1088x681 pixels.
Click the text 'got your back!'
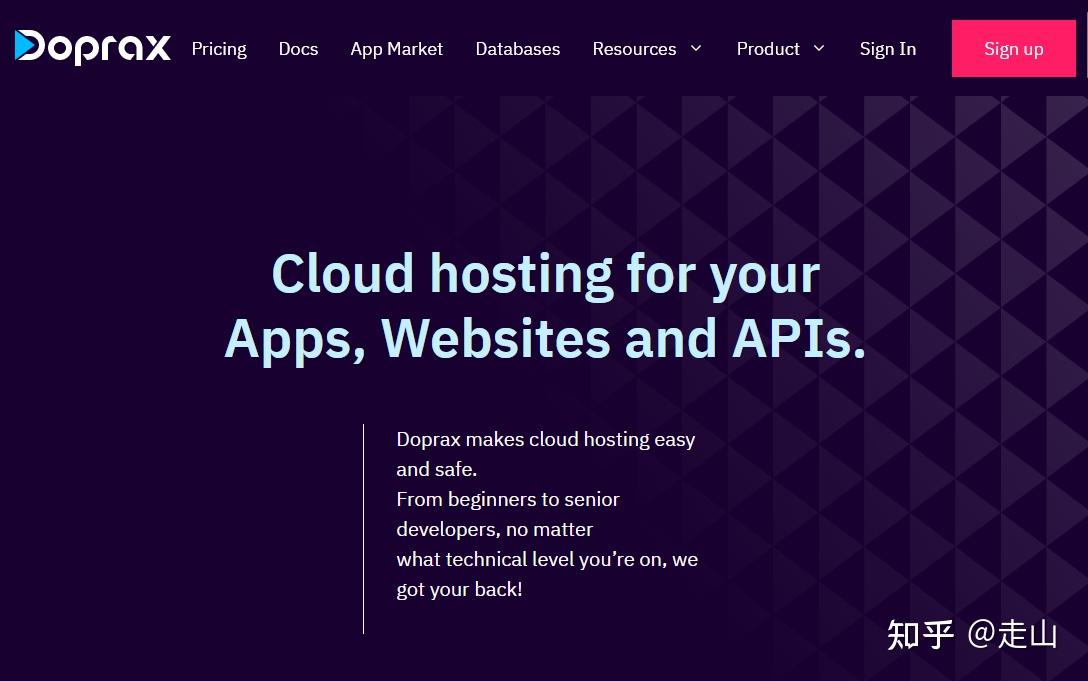click(459, 589)
